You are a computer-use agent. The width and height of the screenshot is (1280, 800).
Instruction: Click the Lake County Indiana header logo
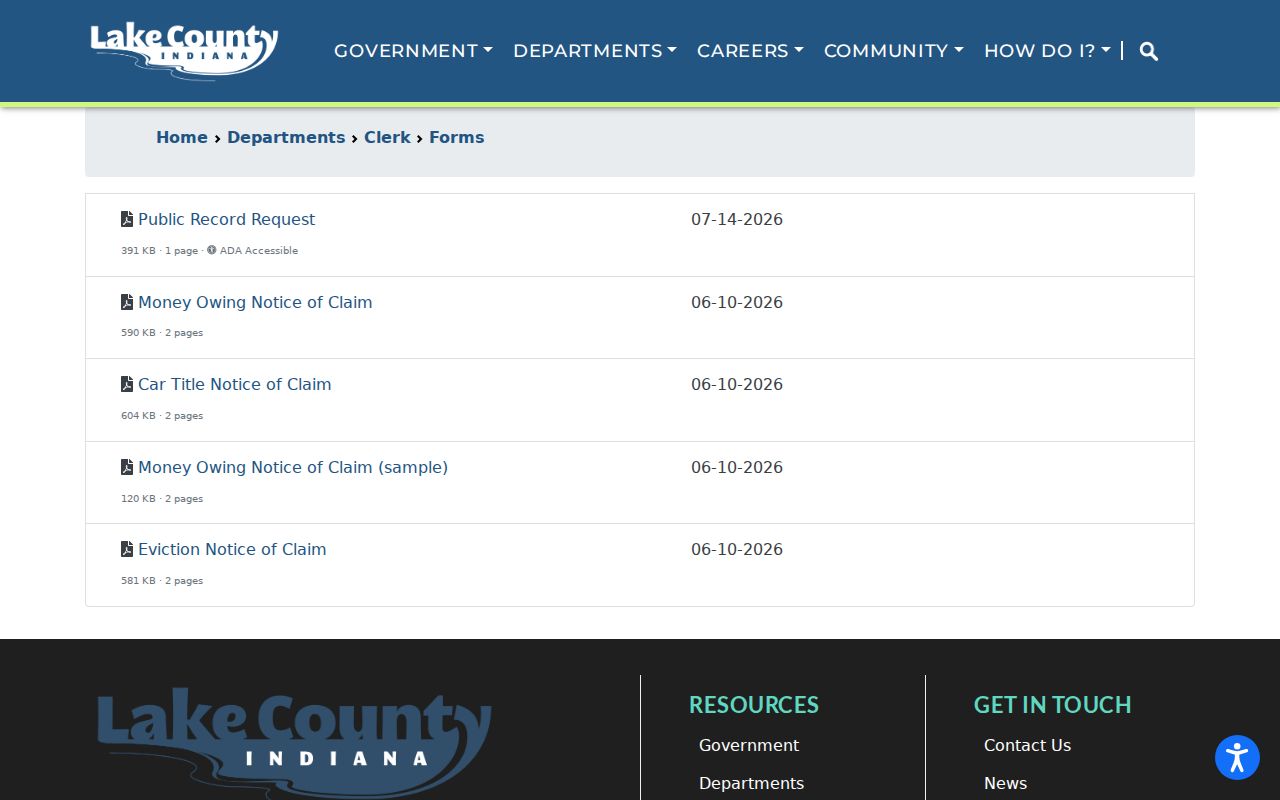click(x=184, y=50)
